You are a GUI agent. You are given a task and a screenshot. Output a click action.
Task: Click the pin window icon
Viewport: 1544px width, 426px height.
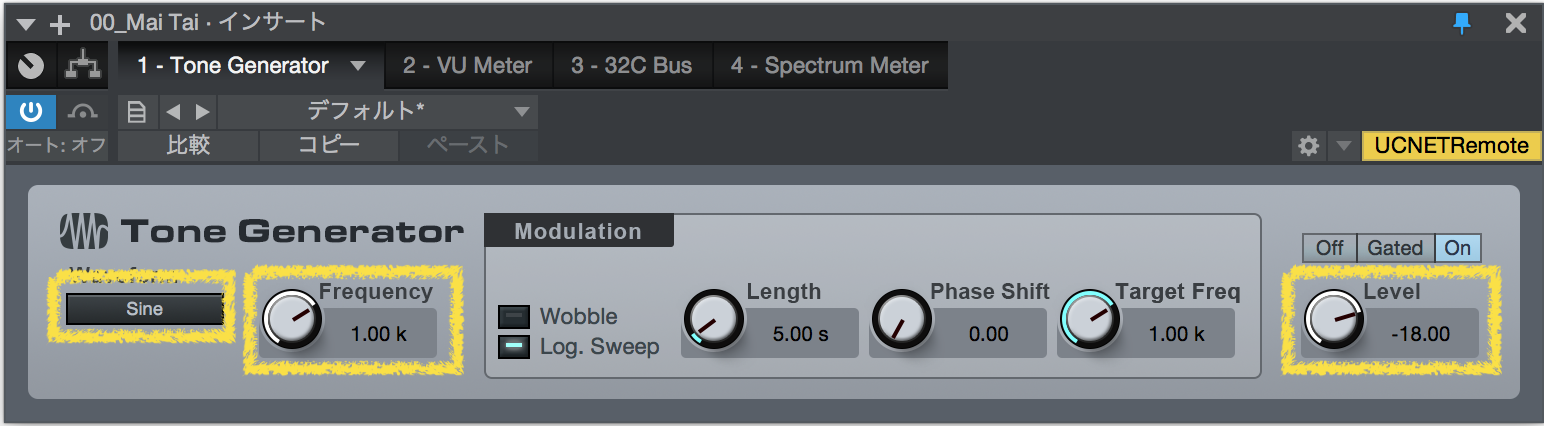pos(1462,22)
